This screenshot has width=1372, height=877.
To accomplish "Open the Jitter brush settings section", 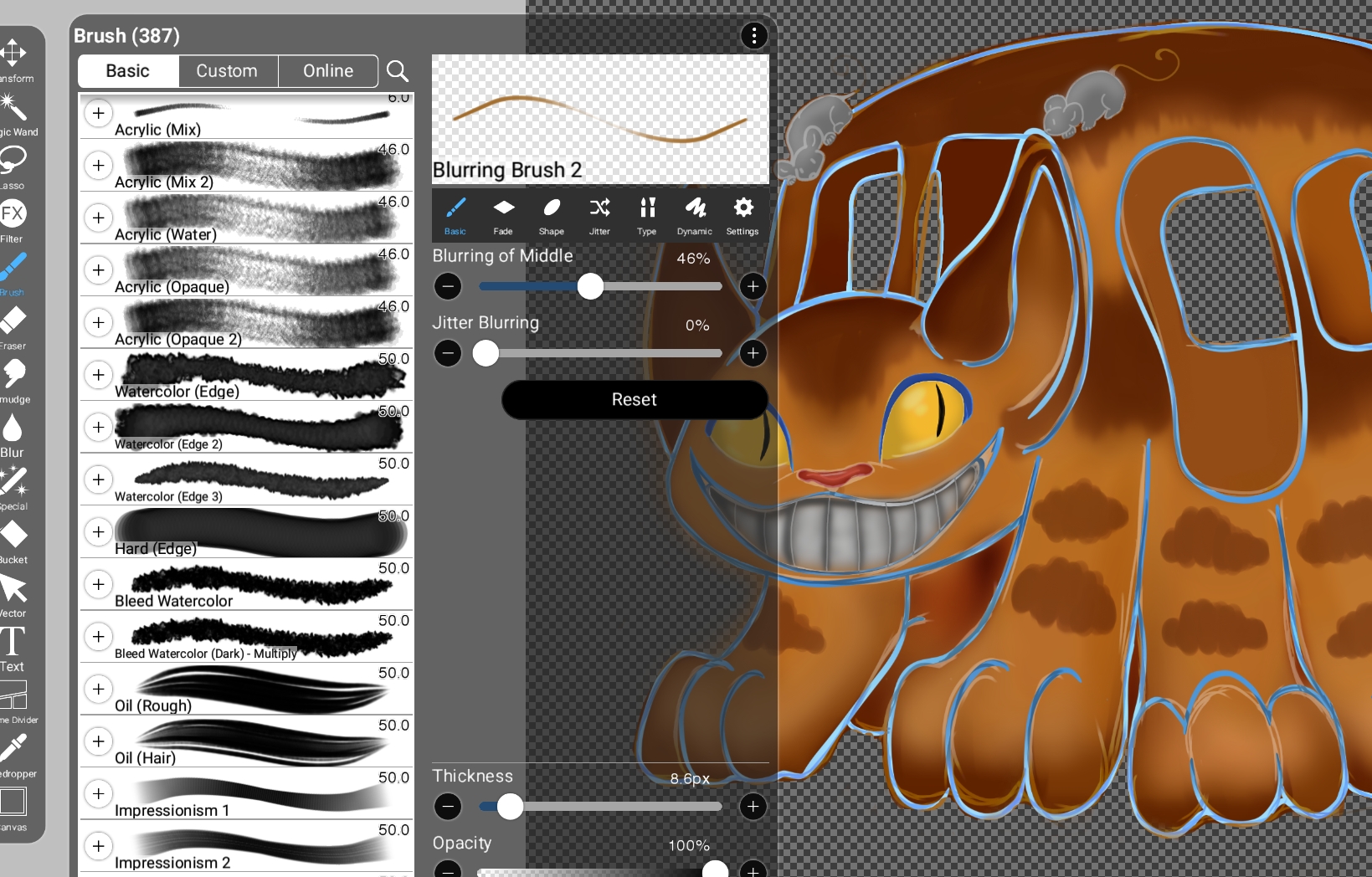I will pyautogui.click(x=599, y=215).
